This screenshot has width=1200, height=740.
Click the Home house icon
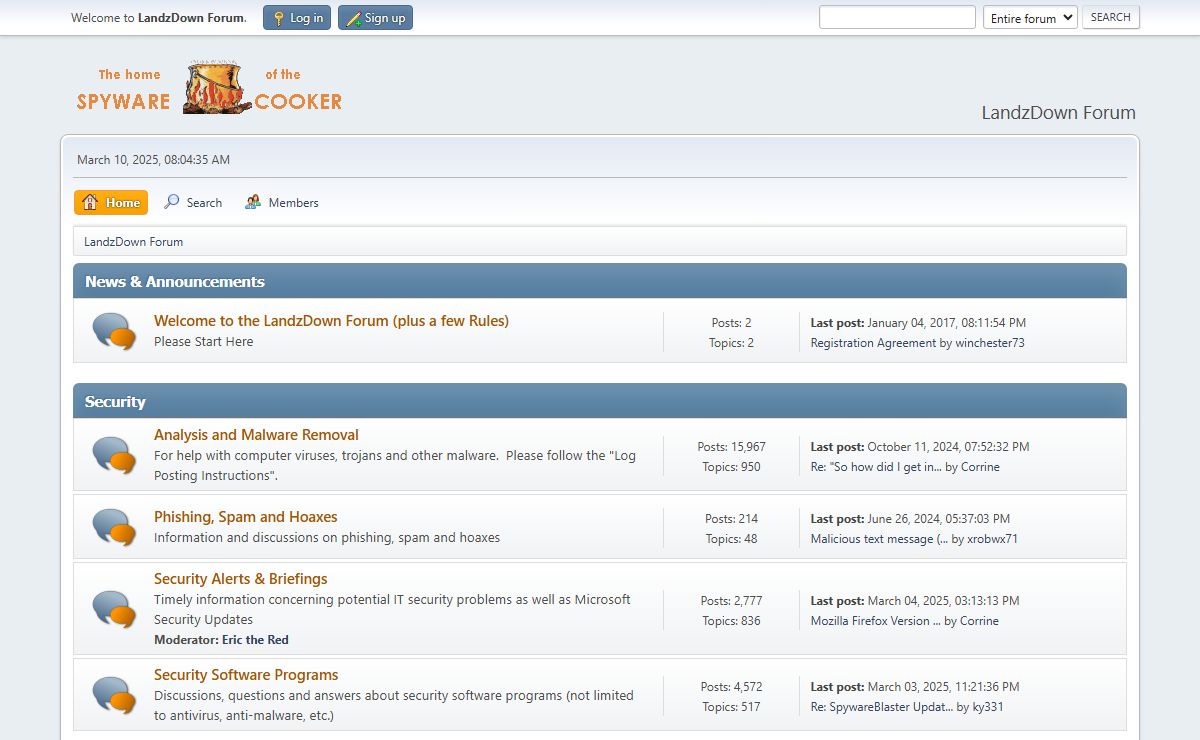(x=90, y=202)
